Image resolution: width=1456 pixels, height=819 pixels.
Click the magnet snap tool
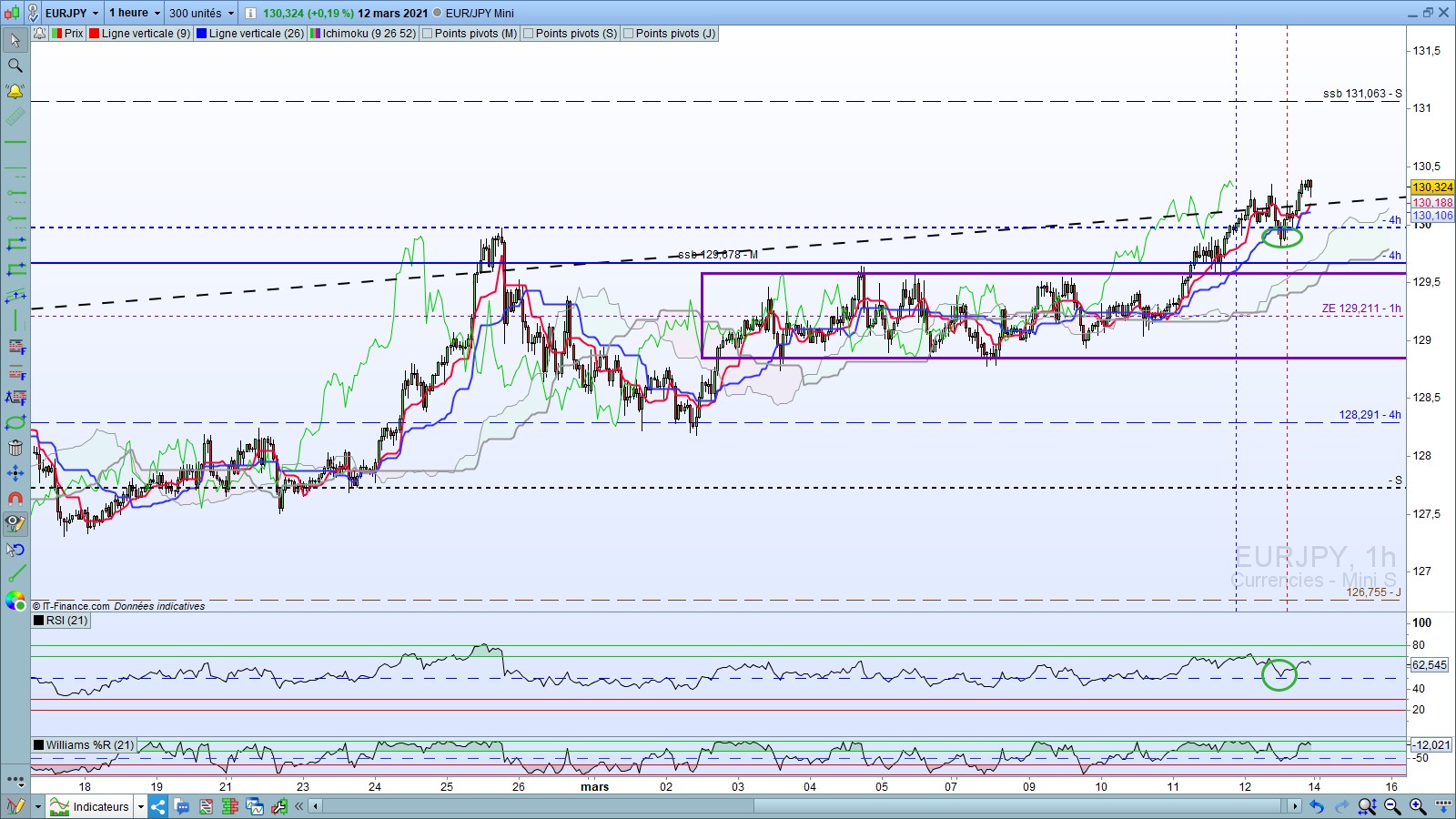(x=15, y=499)
